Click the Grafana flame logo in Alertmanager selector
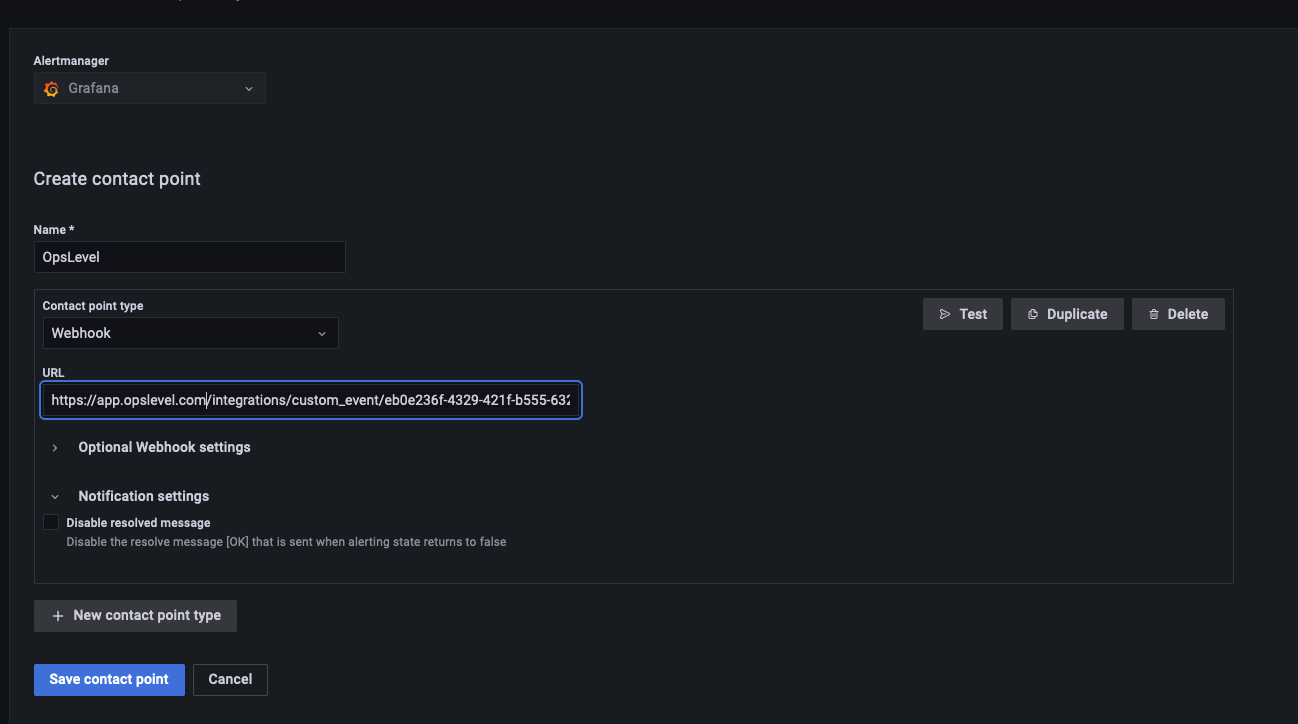This screenshot has height=724, width=1298. pos(51,88)
